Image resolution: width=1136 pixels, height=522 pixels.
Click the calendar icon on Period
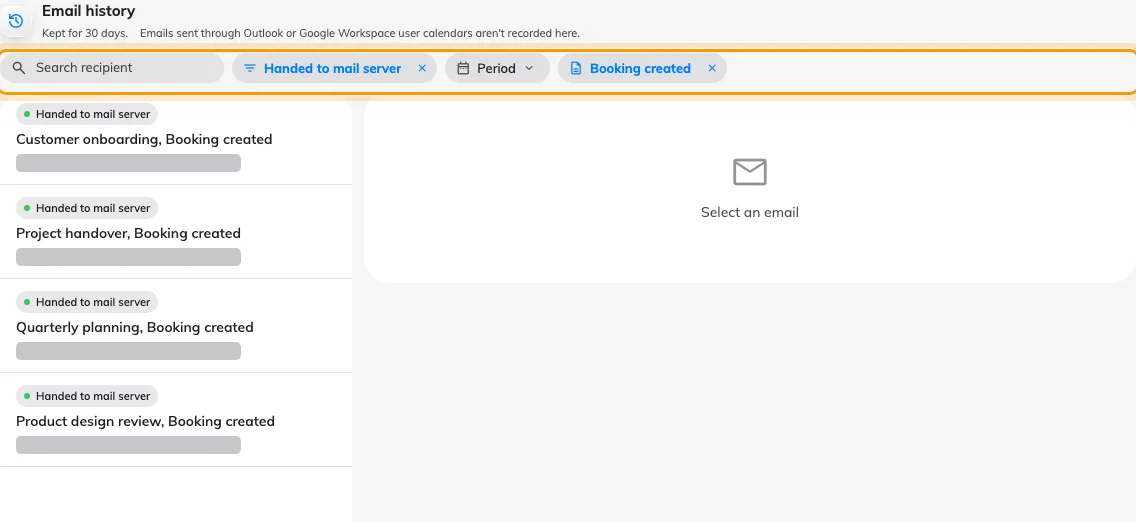click(464, 68)
